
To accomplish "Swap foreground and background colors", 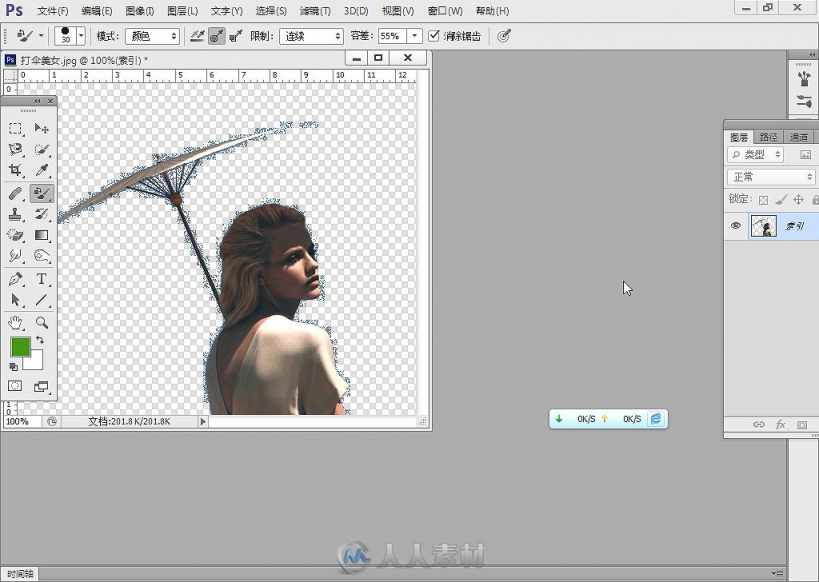I will 40,341.
